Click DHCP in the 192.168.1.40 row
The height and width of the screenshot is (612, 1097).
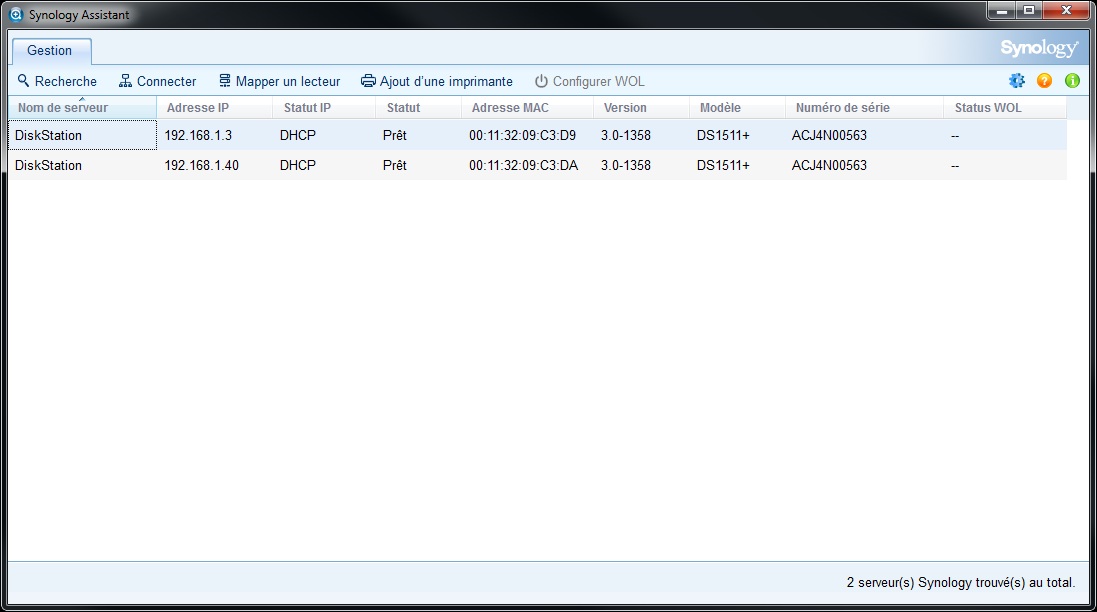tap(298, 165)
